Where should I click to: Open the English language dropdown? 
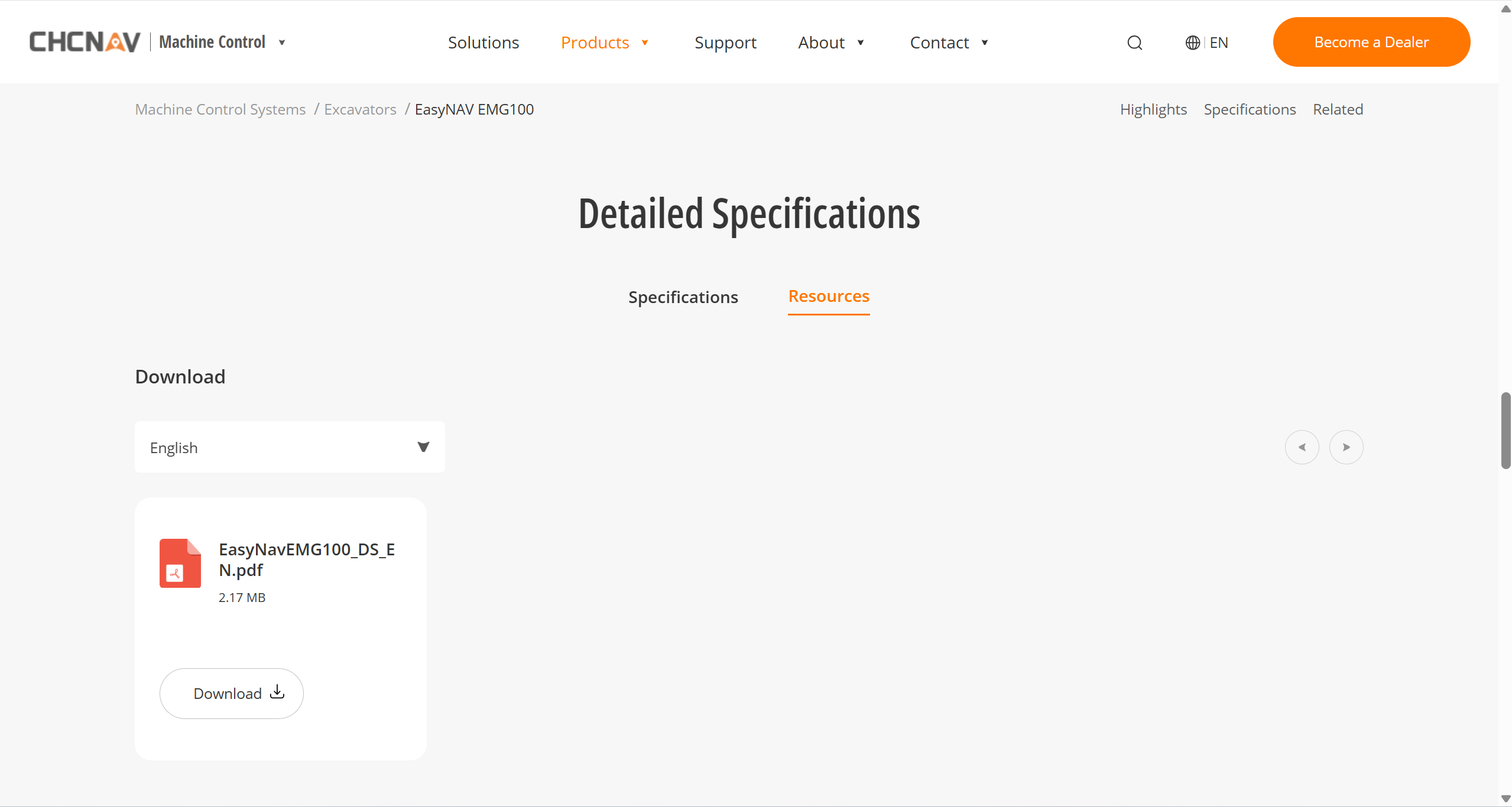pyautogui.click(x=290, y=447)
